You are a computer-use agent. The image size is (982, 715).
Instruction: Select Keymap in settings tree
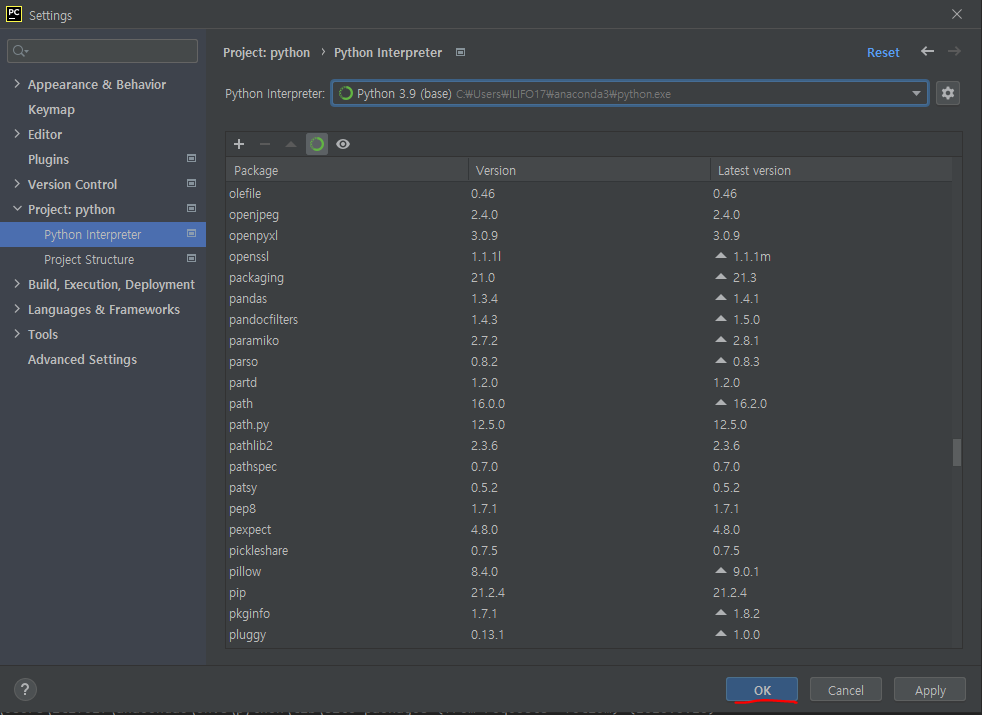coord(51,110)
